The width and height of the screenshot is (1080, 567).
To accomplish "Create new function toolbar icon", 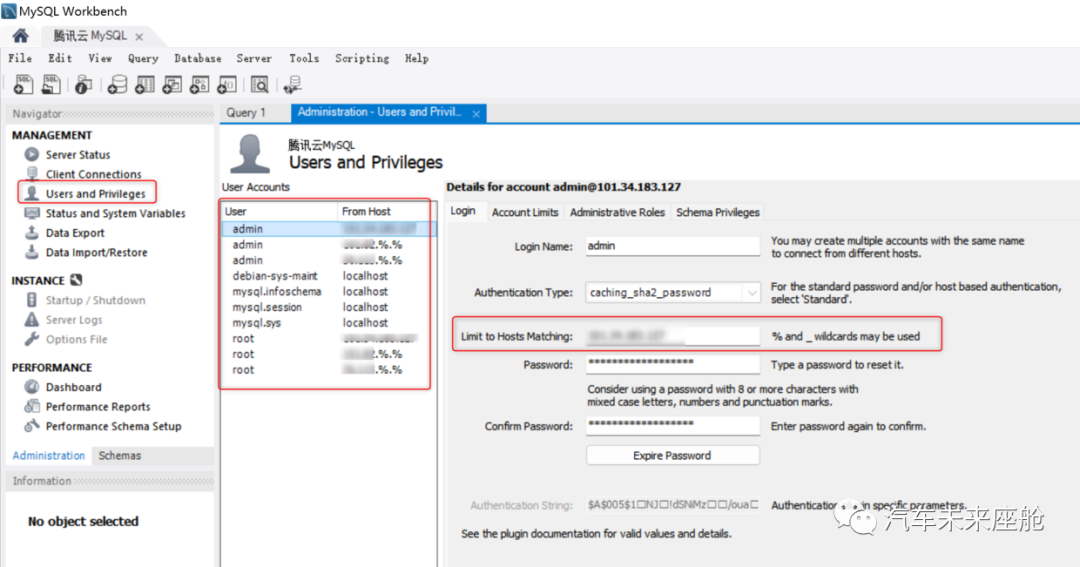I will tap(227, 85).
